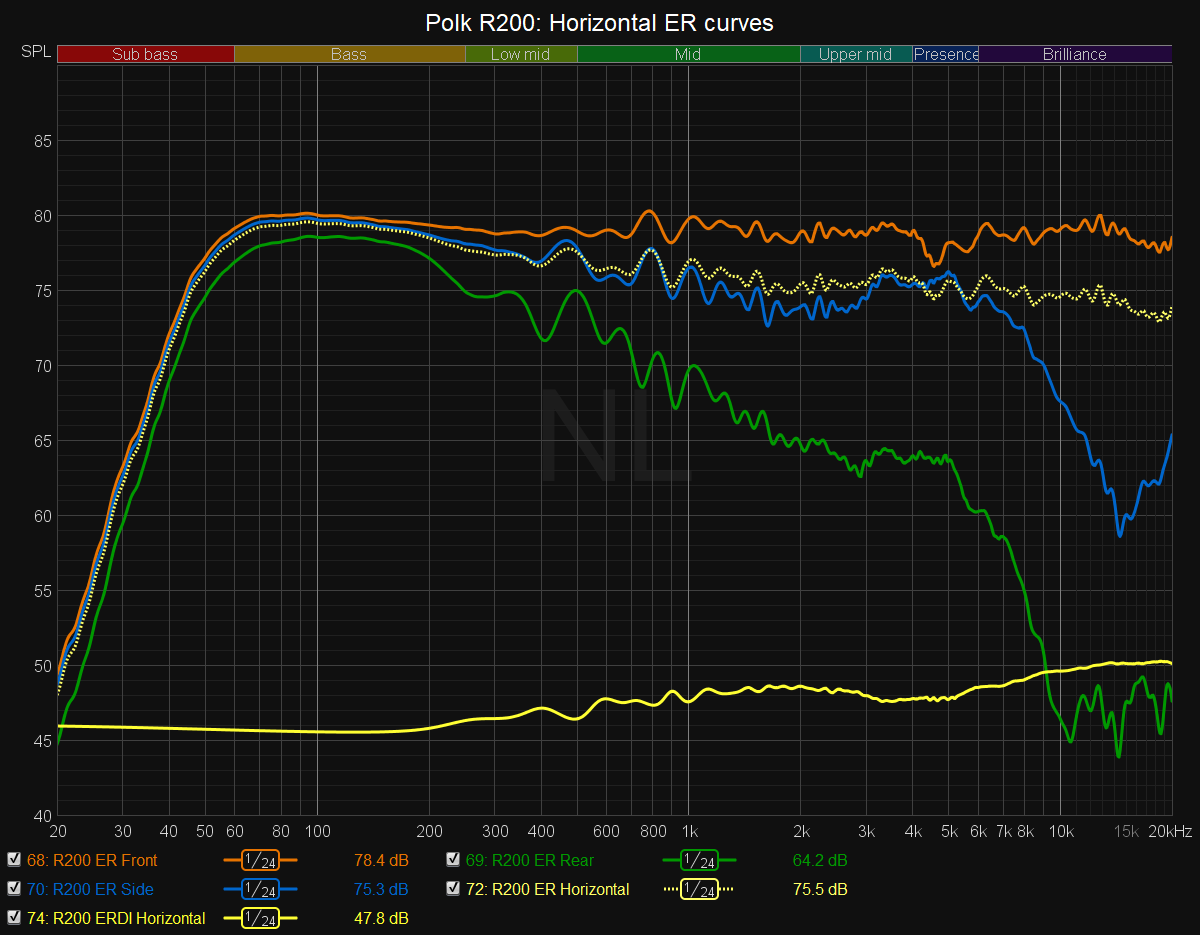1200x935 pixels.
Task: Click the 85 SPL axis value
Action: coord(42,141)
